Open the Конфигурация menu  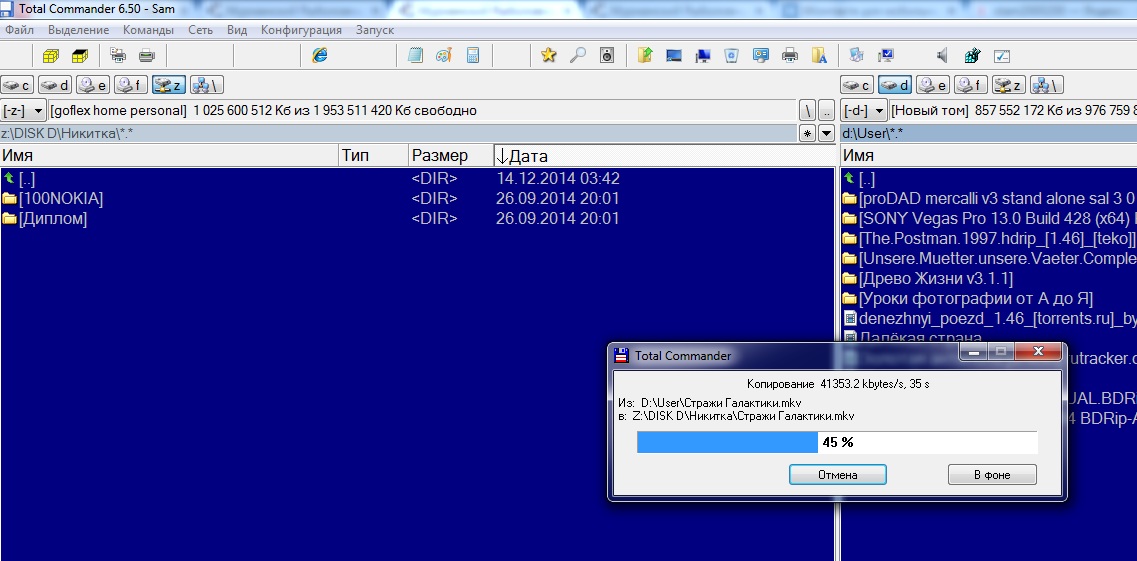click(x=301, y=30)
